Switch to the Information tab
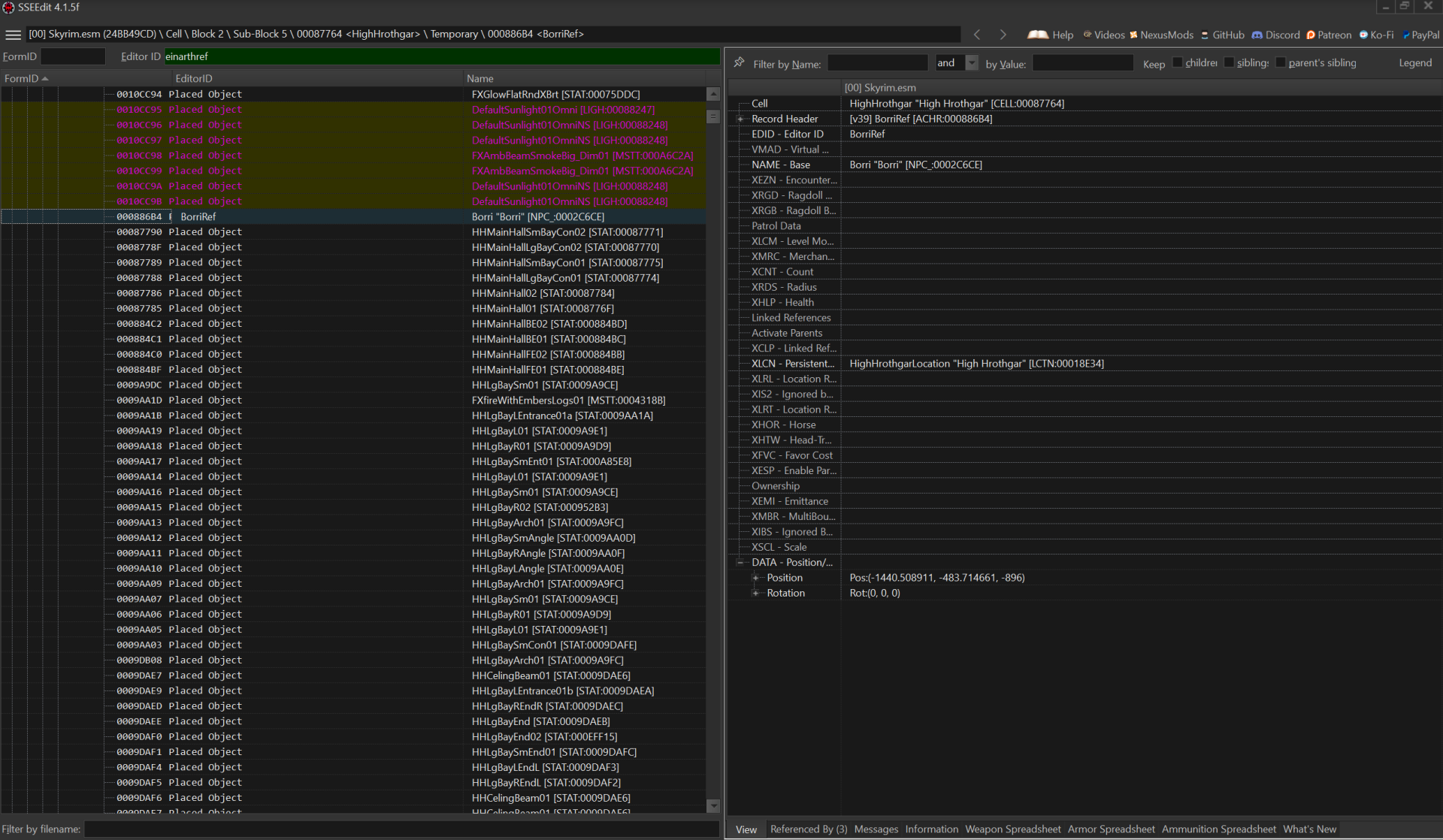1443x840 pixels. 931,829
